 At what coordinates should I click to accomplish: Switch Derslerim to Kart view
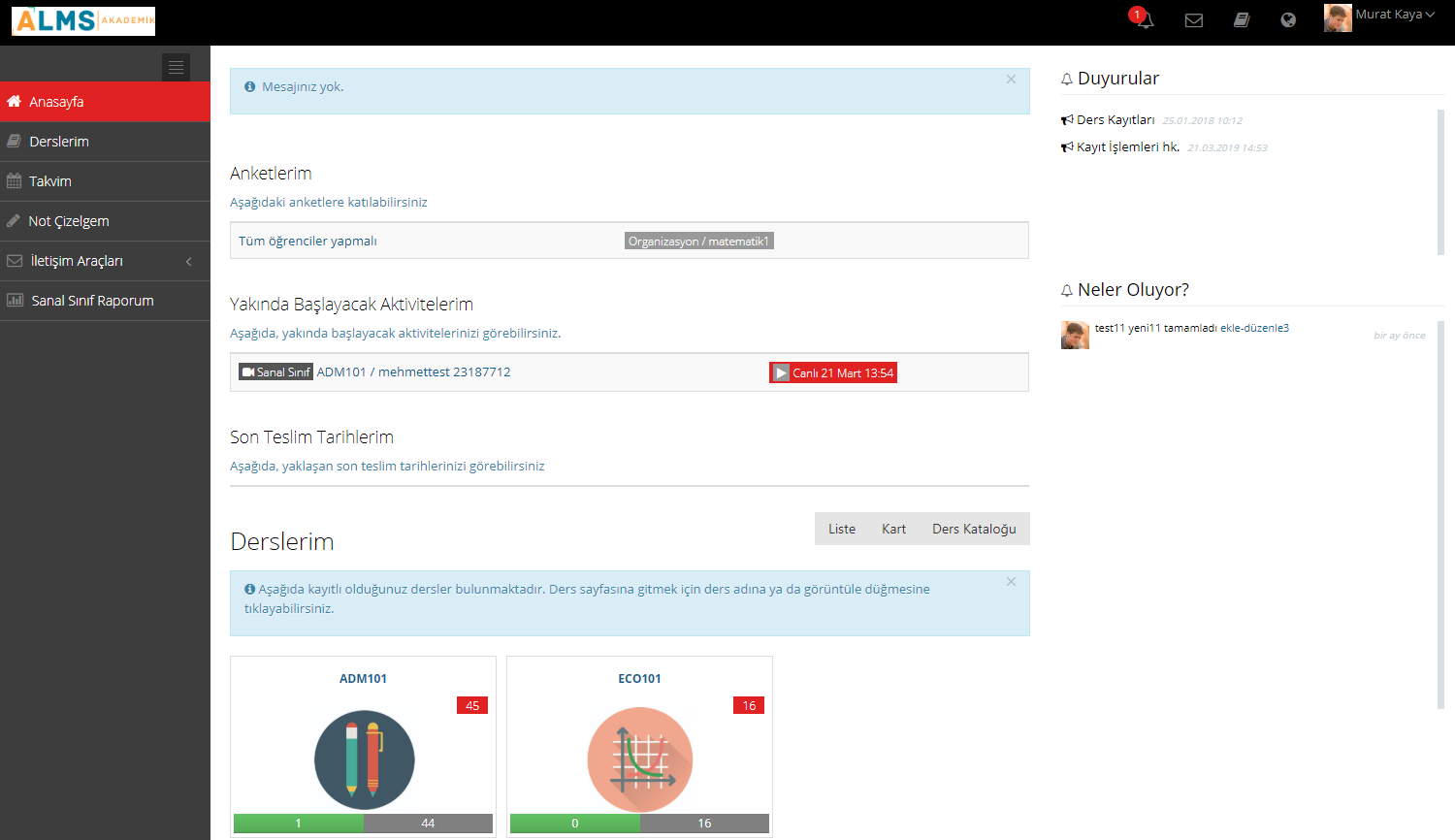(x=893, y=529)
